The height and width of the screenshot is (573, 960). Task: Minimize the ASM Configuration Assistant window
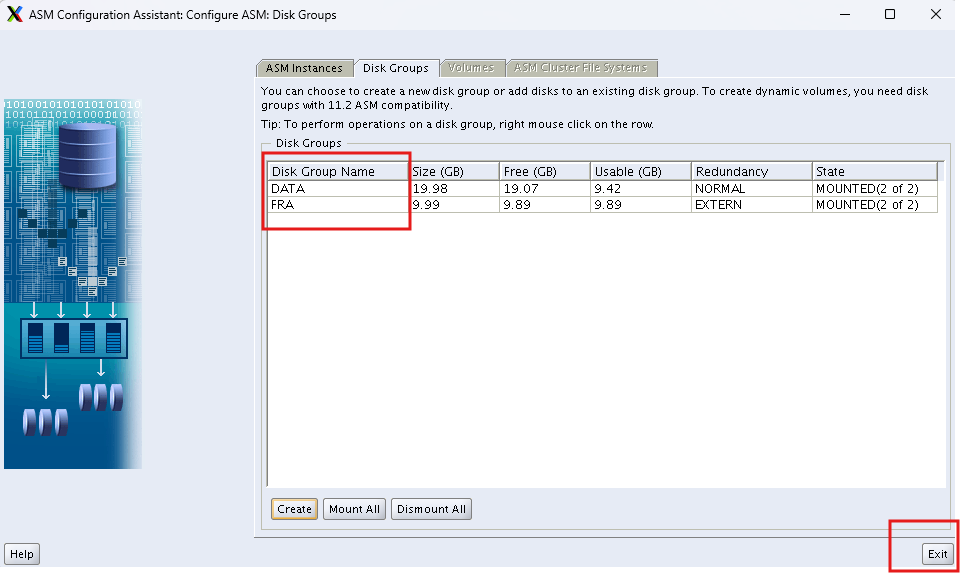point(845,14)
